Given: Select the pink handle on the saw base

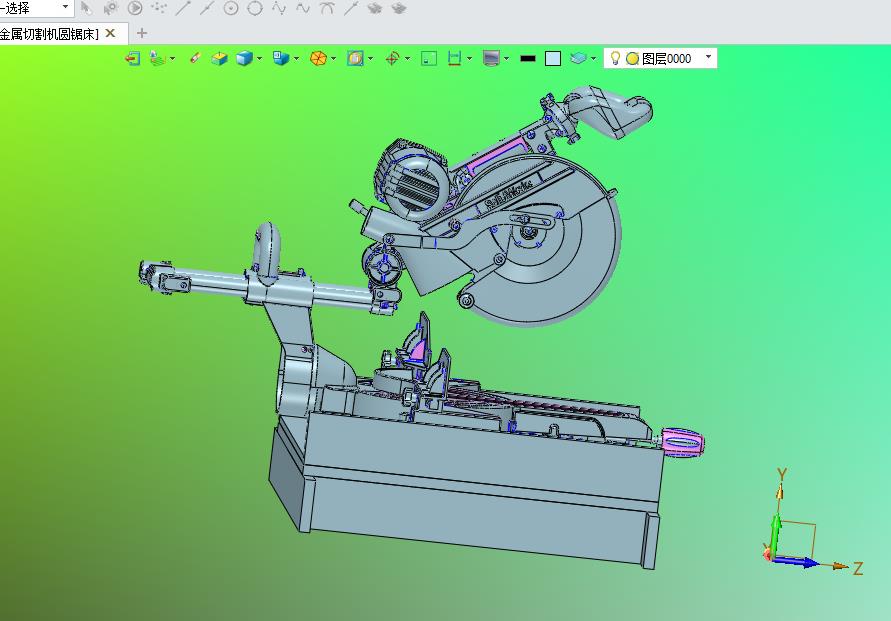Looking at the screenshot, I should [x=684, y=443].
